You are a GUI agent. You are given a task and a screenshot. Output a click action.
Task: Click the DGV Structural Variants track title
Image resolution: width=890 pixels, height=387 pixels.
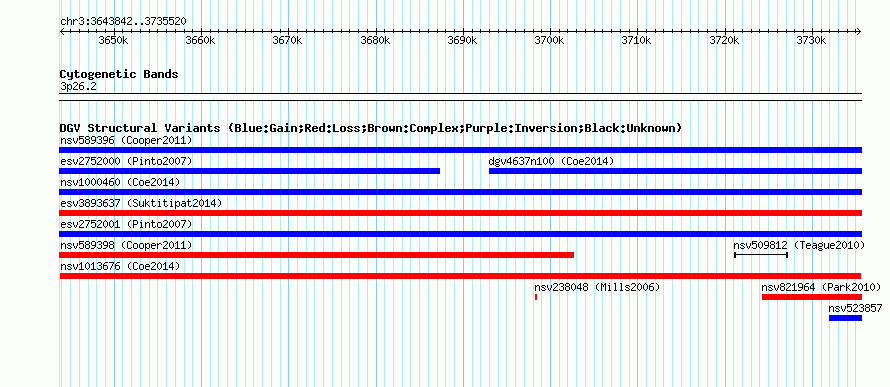coord(371,128)
